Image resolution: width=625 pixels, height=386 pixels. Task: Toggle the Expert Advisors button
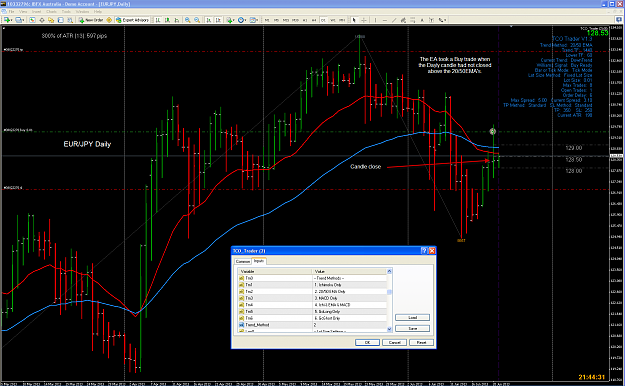tap(132, 20)
